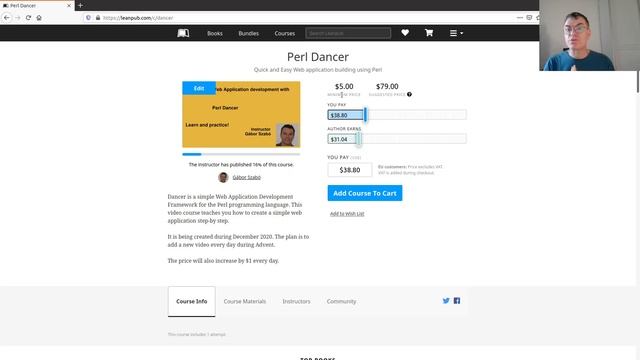This screenshot has height=360, width=640.
Task: Open the wish list heart icon
Action: click(x=405, y=33)
